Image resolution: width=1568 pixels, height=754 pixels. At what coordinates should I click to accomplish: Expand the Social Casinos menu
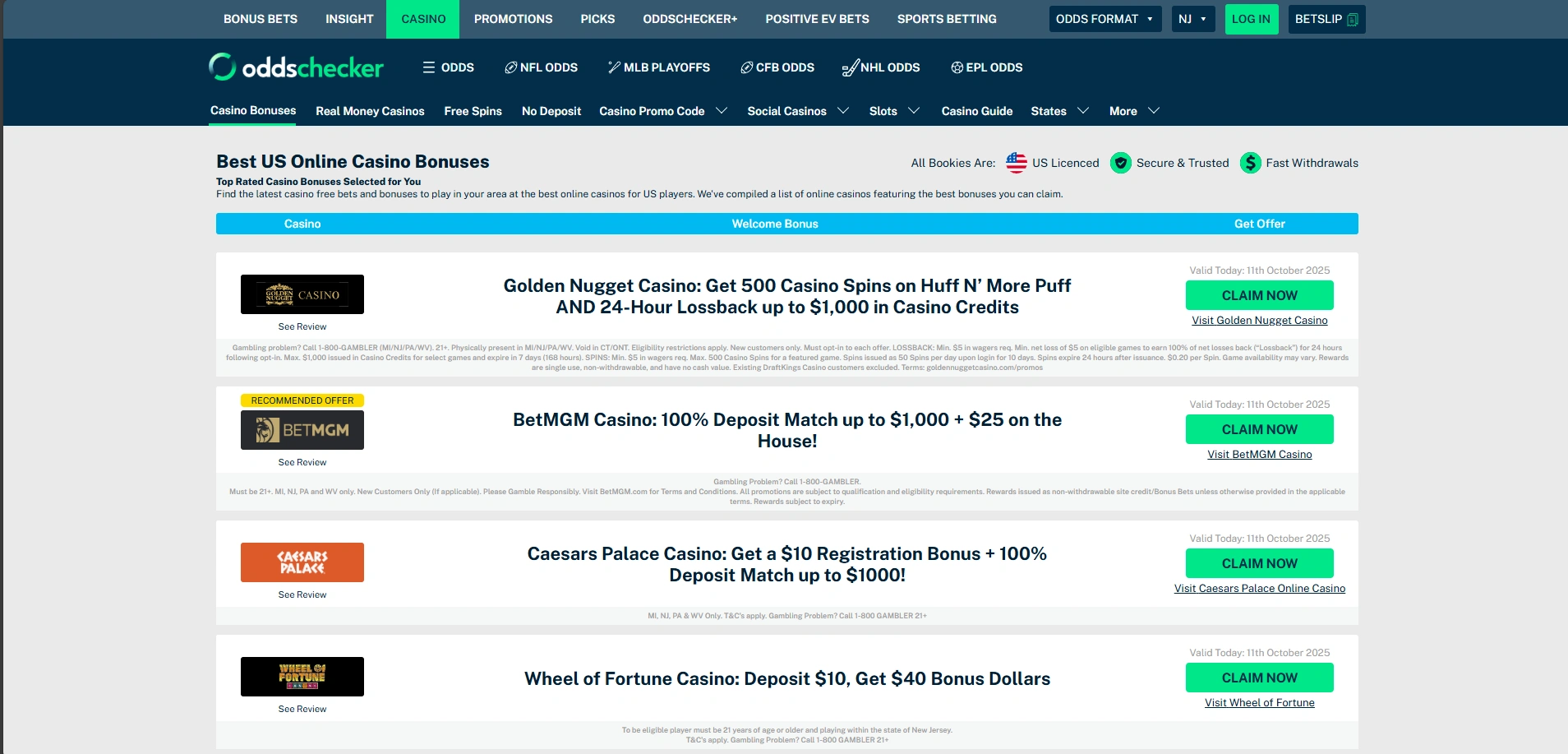point(843,111)
